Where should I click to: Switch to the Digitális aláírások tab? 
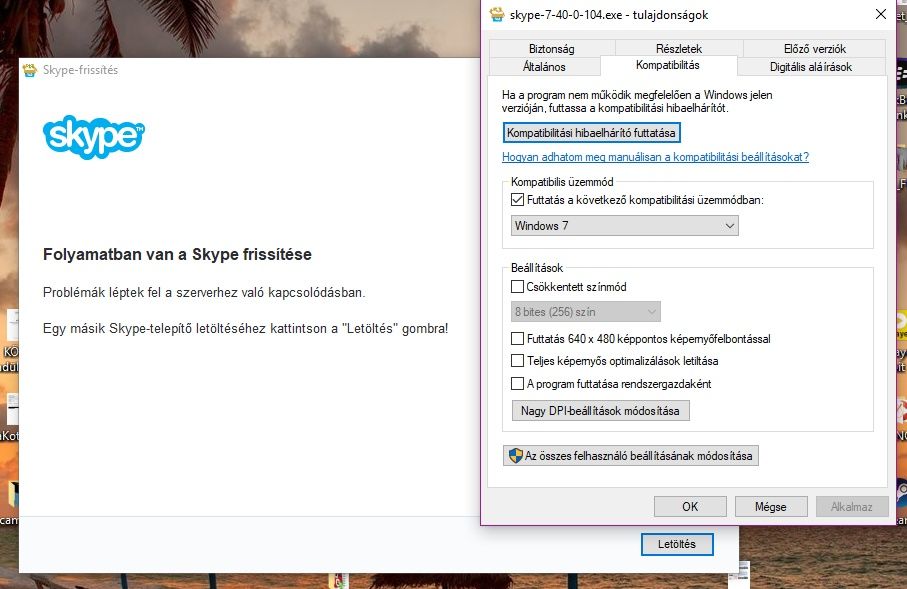tap(811, 67)
